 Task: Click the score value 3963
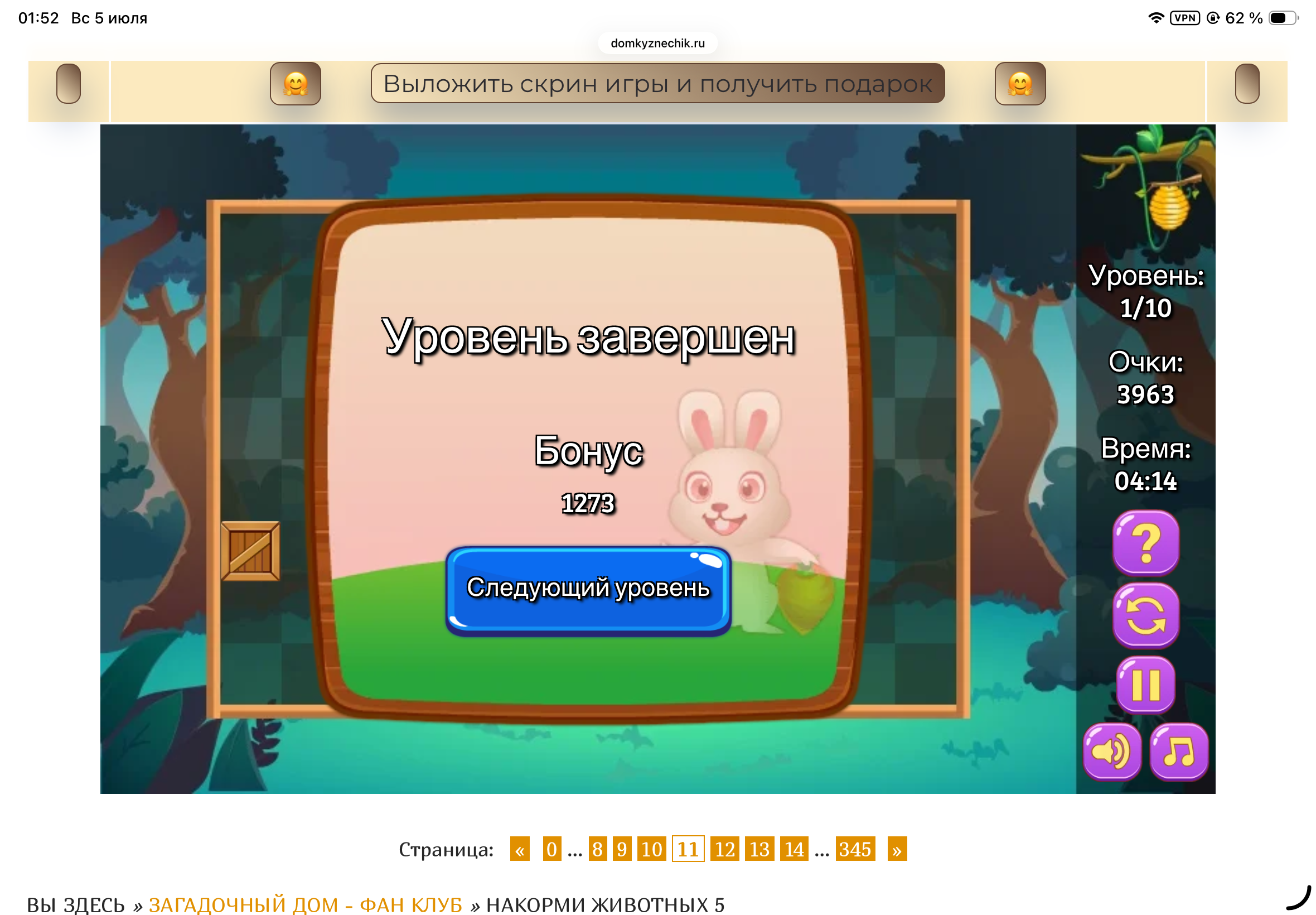tap(1145, 394)
